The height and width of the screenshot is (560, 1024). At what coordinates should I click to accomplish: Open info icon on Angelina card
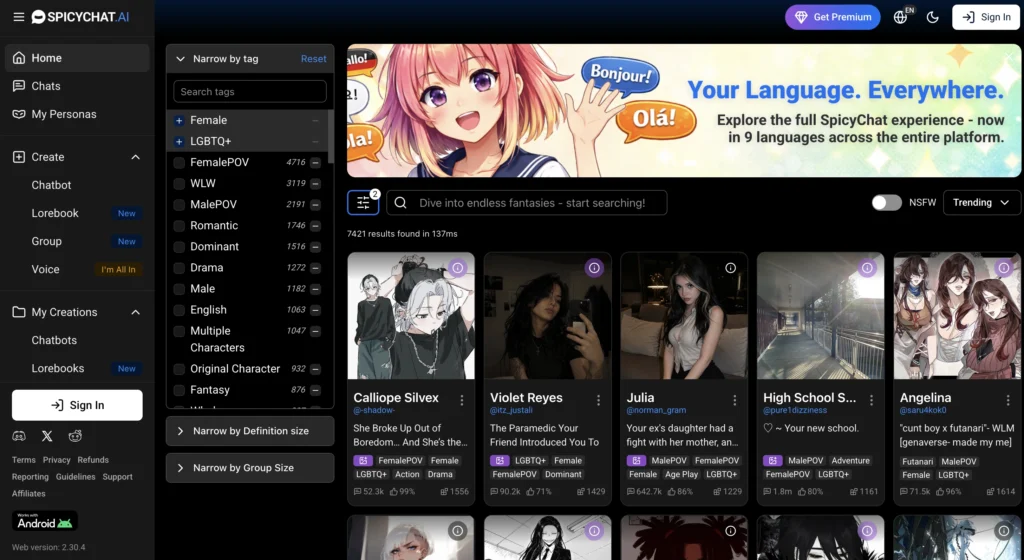[1004, 268]
